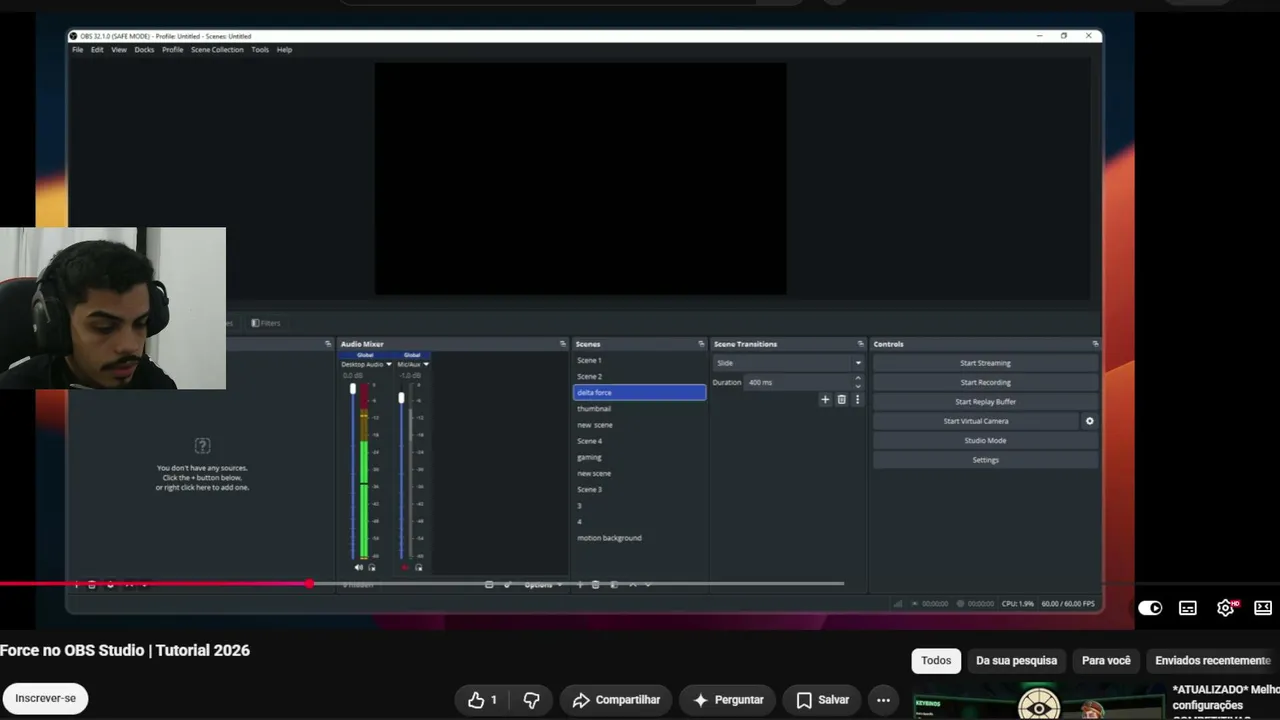Open the Docks menu
This screenshot has height=720, width=1280.
point(144,49)
